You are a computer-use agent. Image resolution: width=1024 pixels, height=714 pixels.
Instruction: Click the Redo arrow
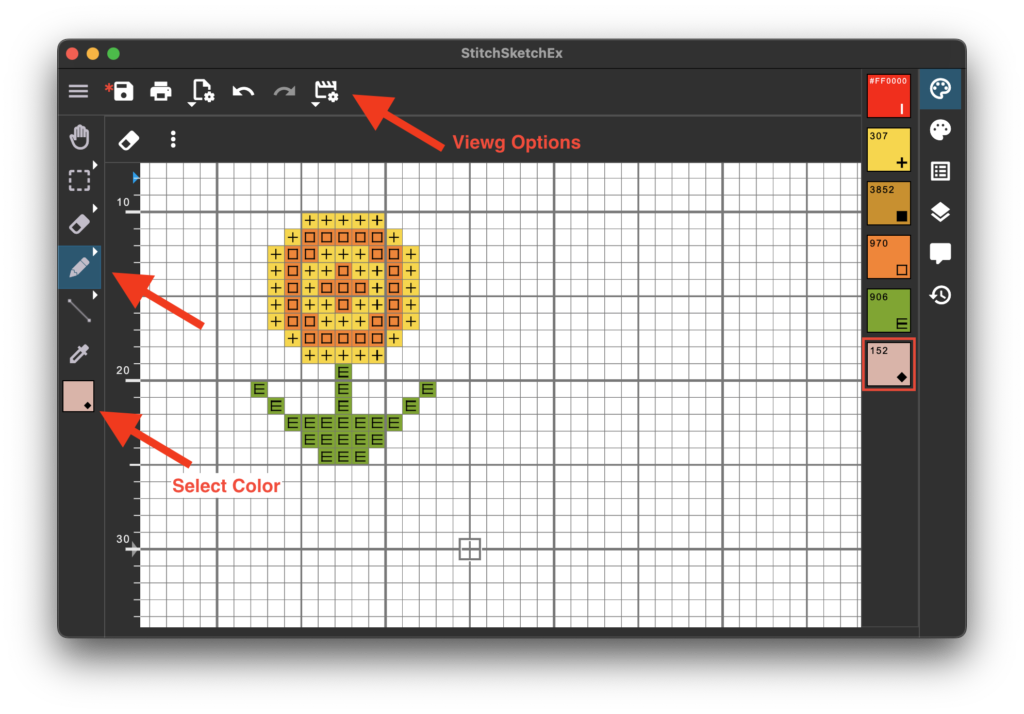click(x=285, y=92)
